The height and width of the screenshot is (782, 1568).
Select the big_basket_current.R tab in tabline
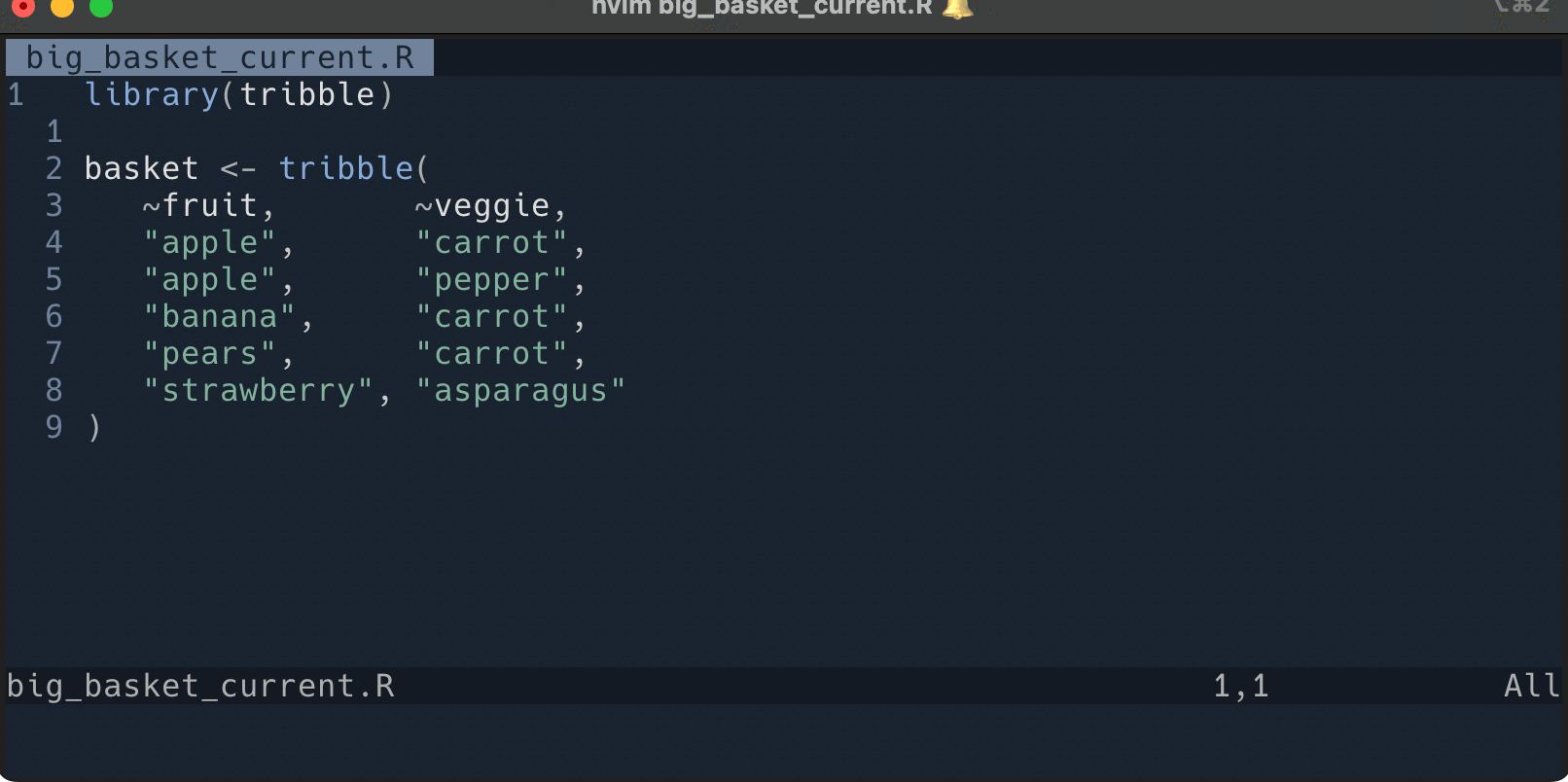220,57
